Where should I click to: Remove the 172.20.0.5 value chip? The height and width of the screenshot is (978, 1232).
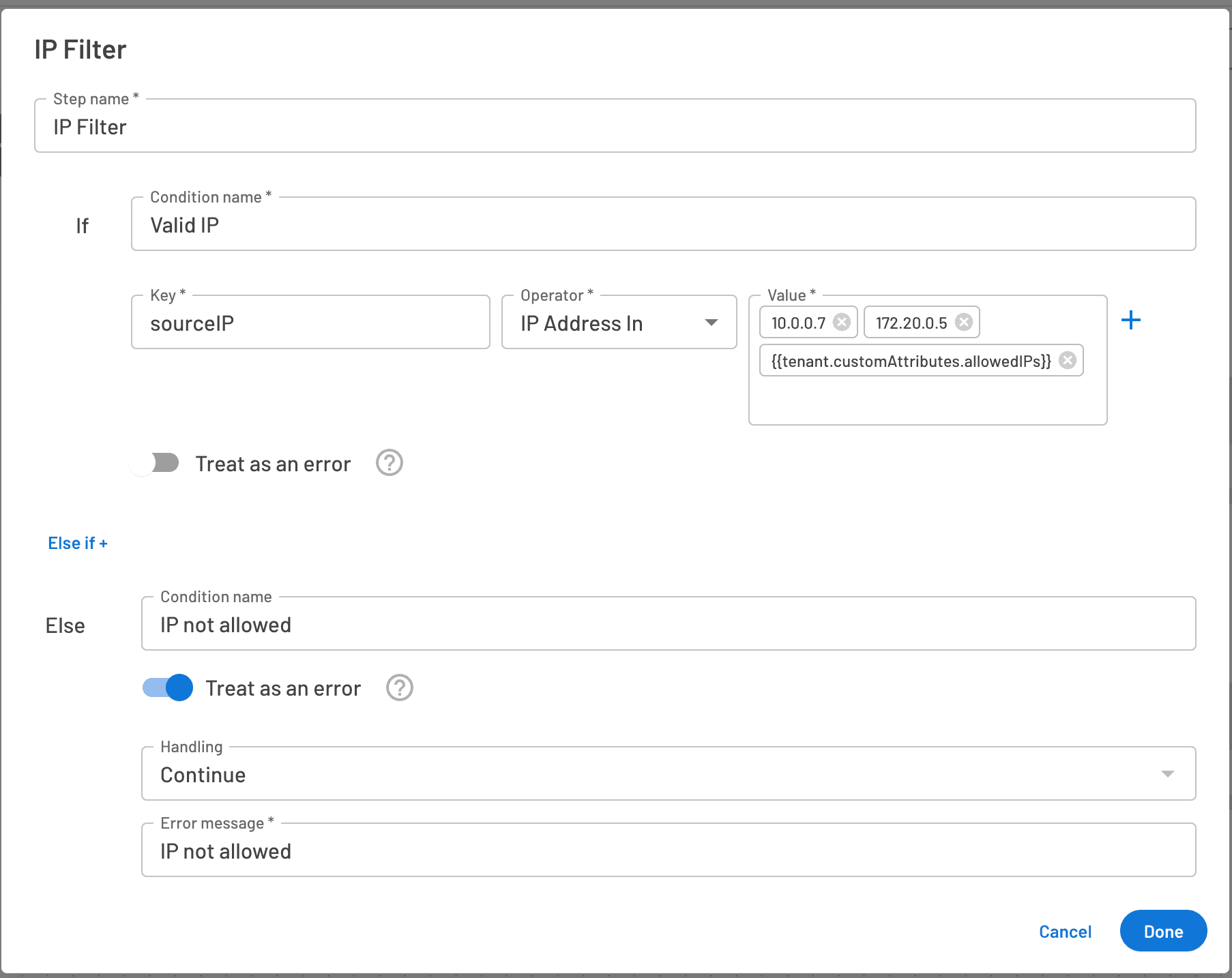[x=964, y=322]
